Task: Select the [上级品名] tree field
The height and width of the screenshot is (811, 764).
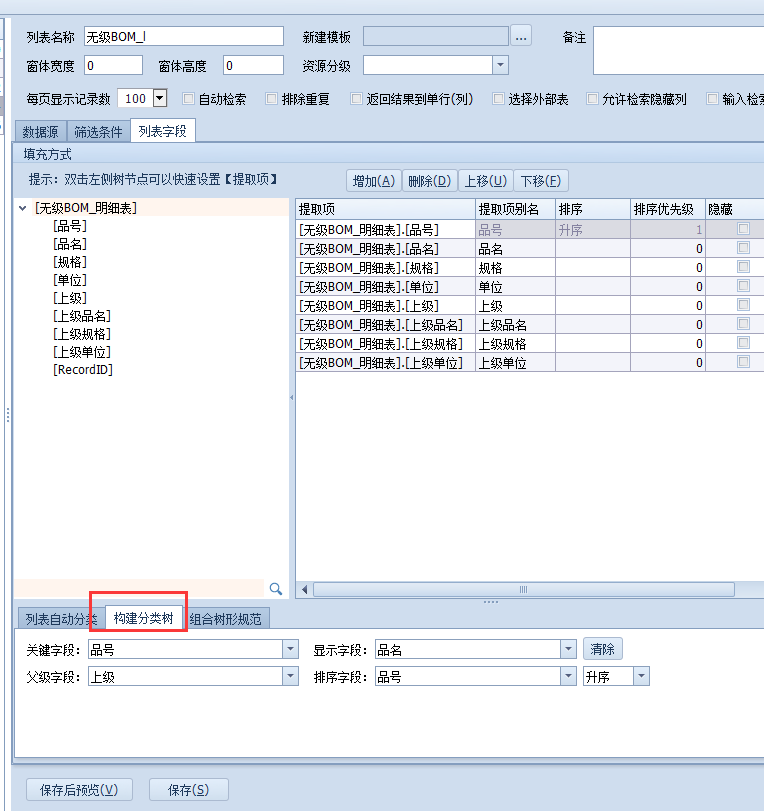Action: (82, 316)
